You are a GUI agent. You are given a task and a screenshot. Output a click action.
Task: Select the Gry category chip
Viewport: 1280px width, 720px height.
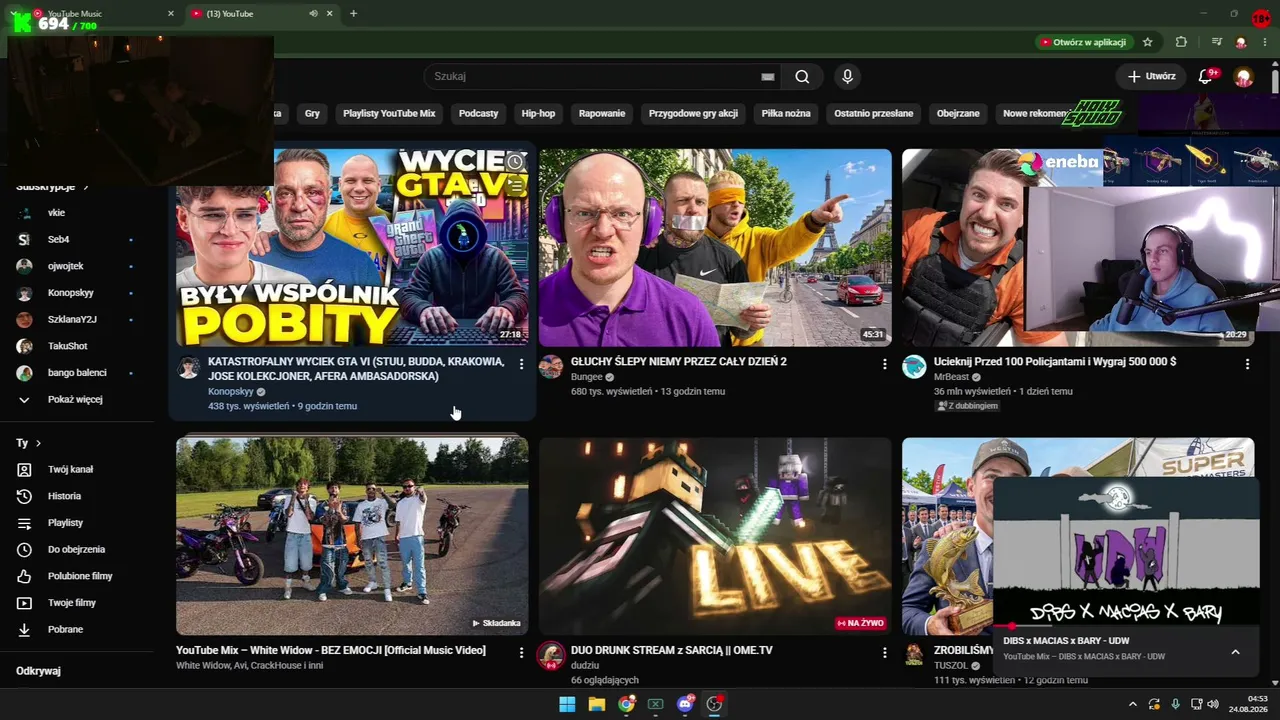coord(312,113)
